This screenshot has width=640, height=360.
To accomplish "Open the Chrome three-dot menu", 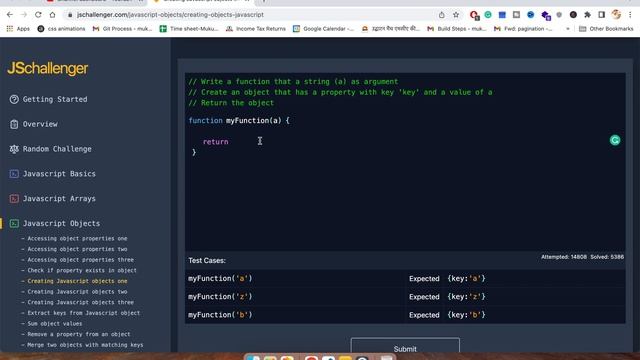I will click(x=630, y=15).
